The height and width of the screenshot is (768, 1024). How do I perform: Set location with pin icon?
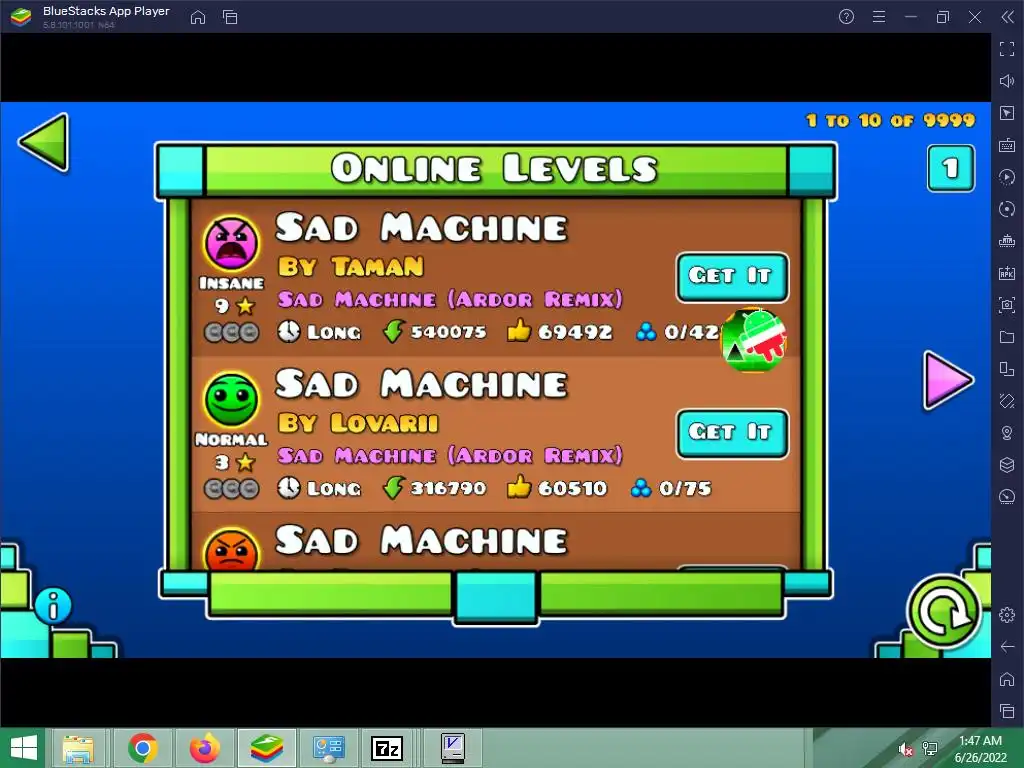(x=1007, y=433)
